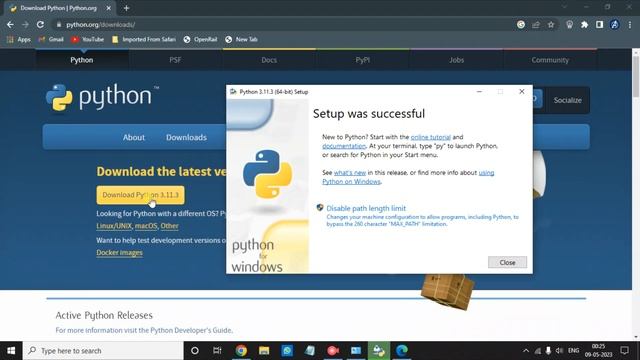Select the PSF top navigation tab
This screenshot has width=640, height=360.
point(175,60)
